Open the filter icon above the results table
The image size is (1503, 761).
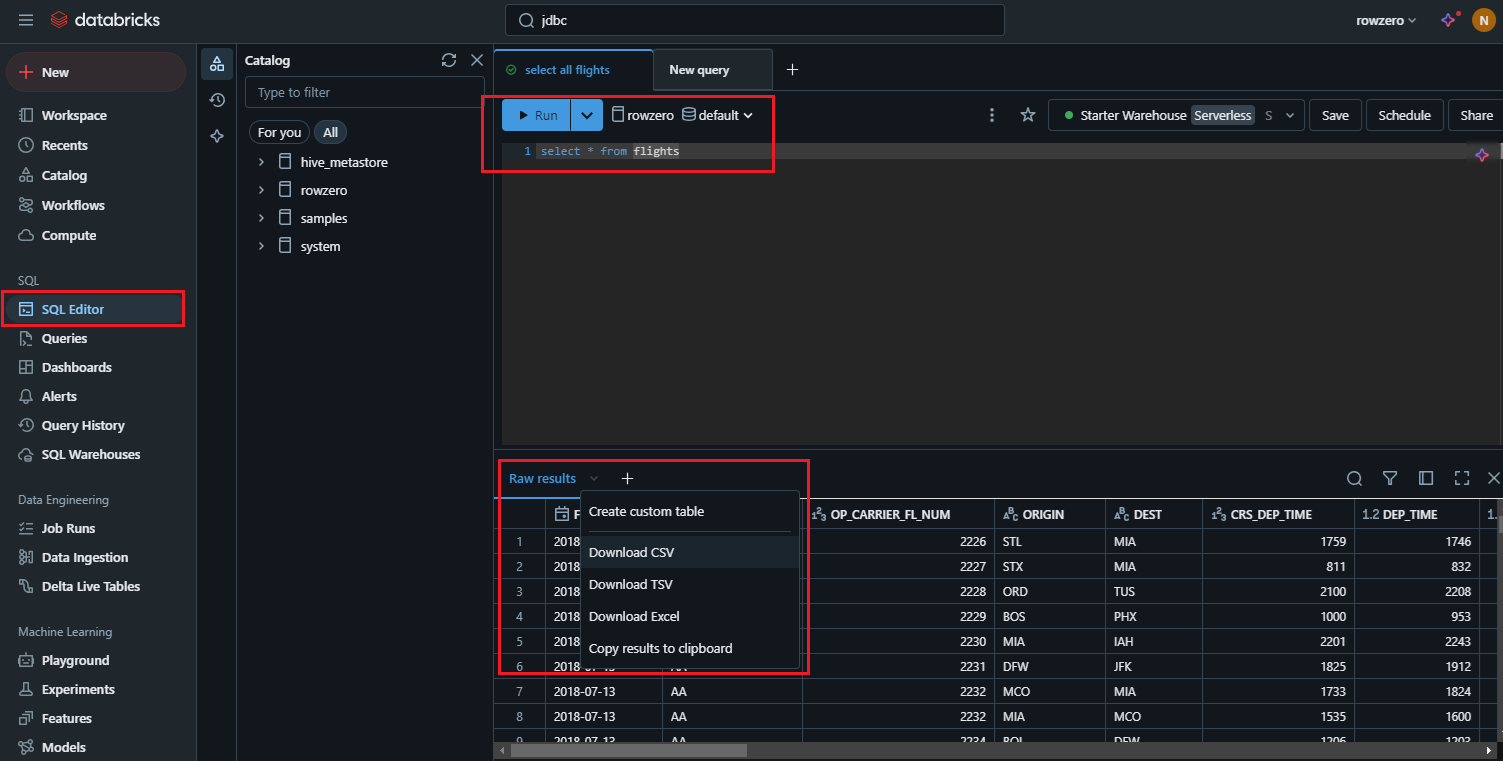pyautogui.click(x=1390, y=478)
